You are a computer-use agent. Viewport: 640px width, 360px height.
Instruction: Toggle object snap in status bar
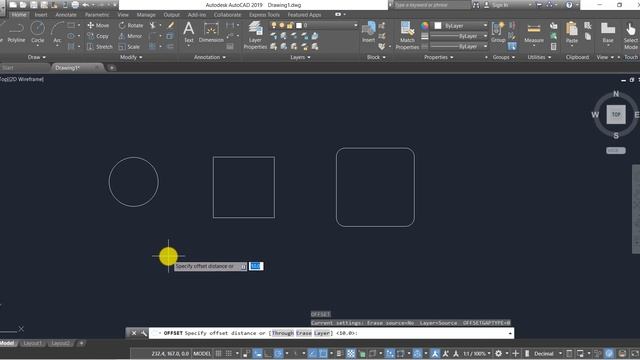point(323,353)
